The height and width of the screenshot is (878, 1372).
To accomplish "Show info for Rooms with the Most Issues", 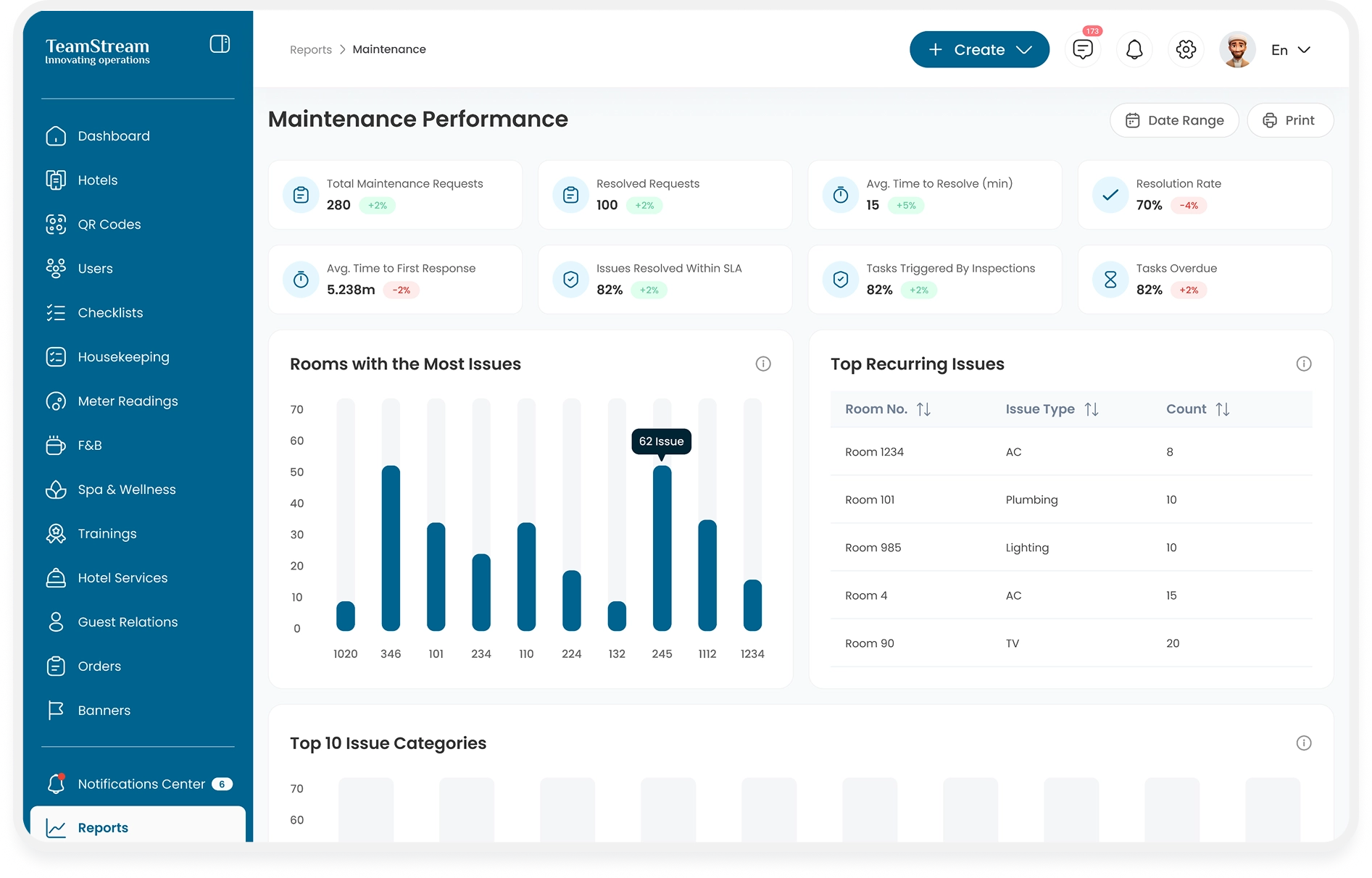I will [762, 364].
